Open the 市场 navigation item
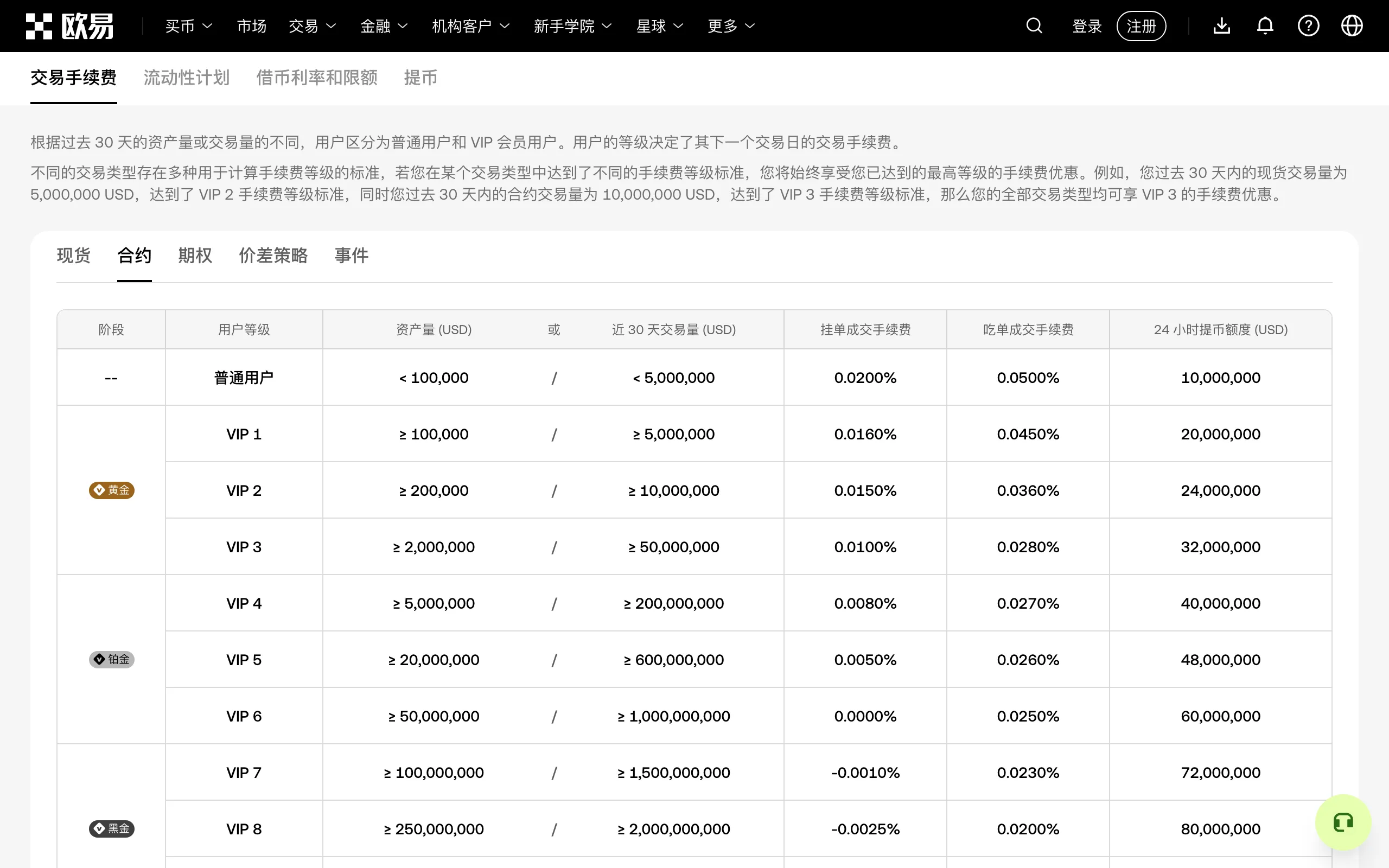Image resolution: width=1389 pixels, height=868 pixels. pyautogui.click(x=251, y=26)
